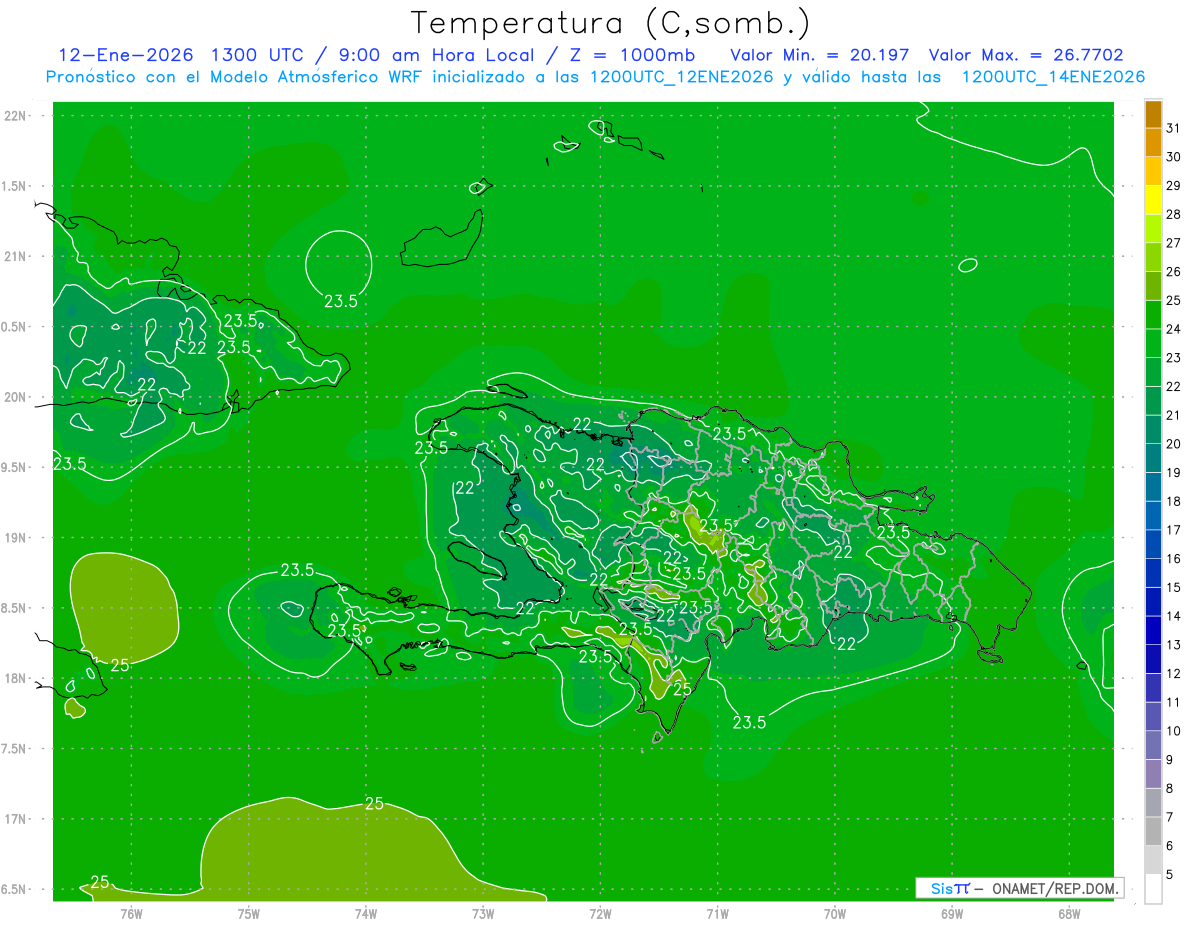Viewport: 1200px width, 927px height.
Task: Click the 76W longitude axis label
Action: click(131, 913)
